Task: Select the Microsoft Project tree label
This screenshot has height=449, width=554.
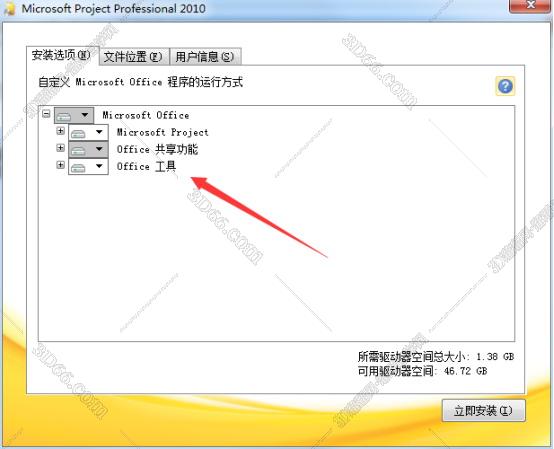Action: 163,132
